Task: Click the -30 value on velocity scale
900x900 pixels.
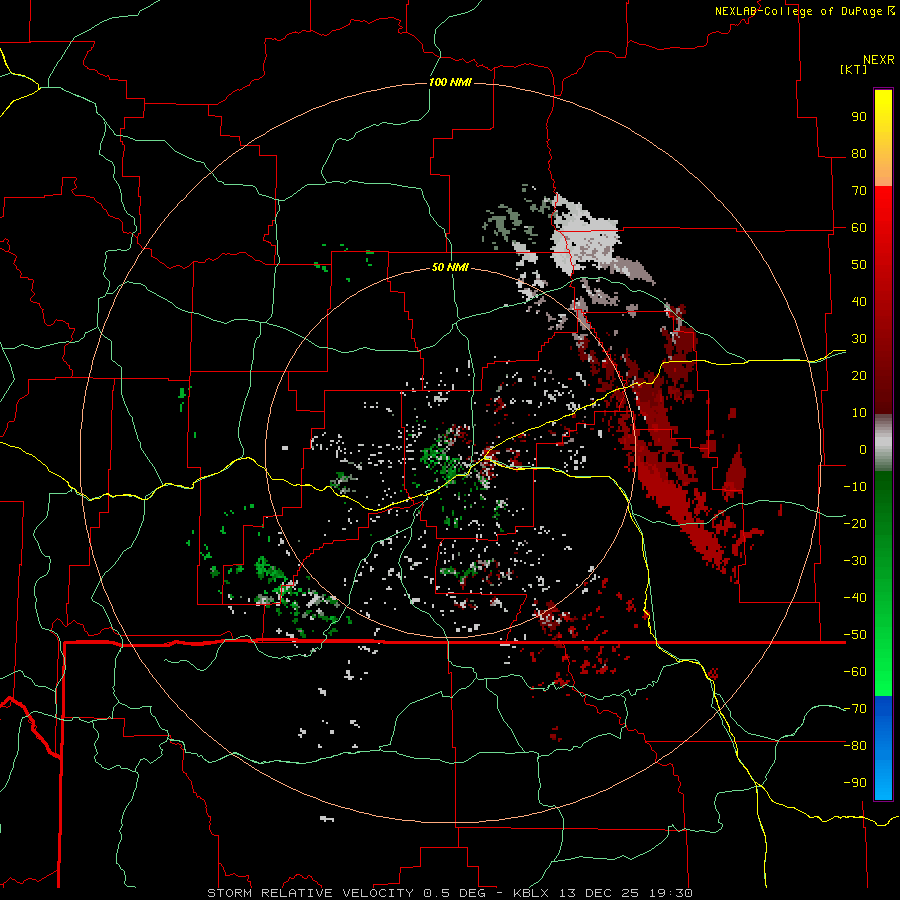Action: (855, 561)
